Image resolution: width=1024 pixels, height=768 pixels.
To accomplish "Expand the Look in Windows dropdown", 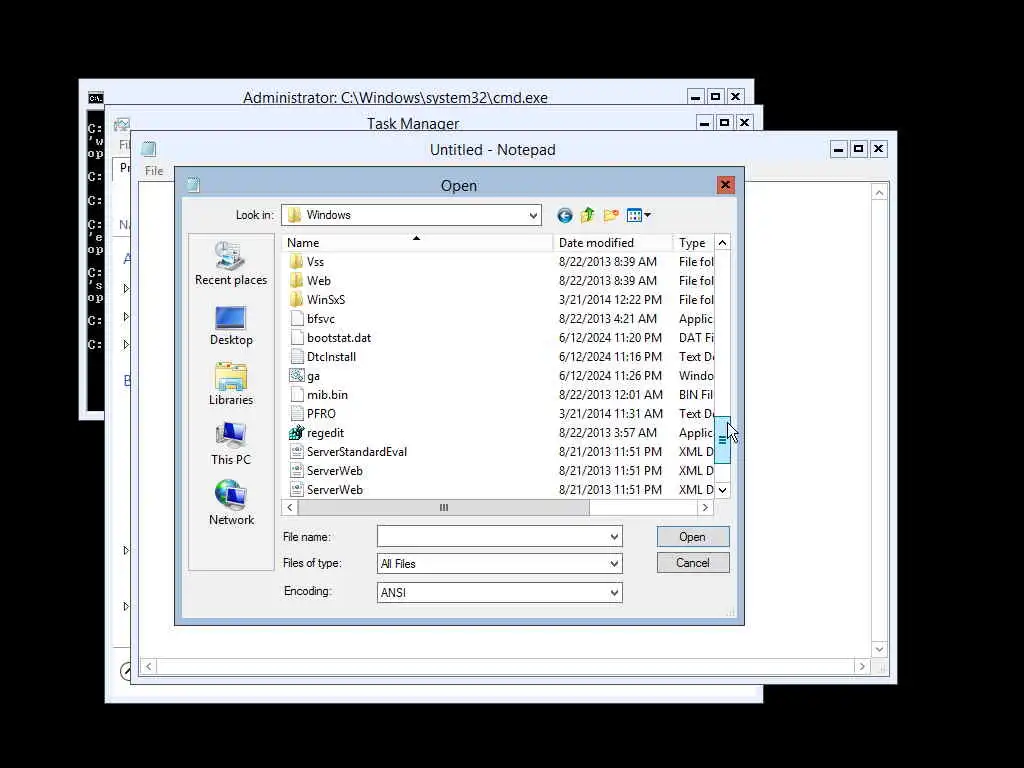I will tap(533, 215).
